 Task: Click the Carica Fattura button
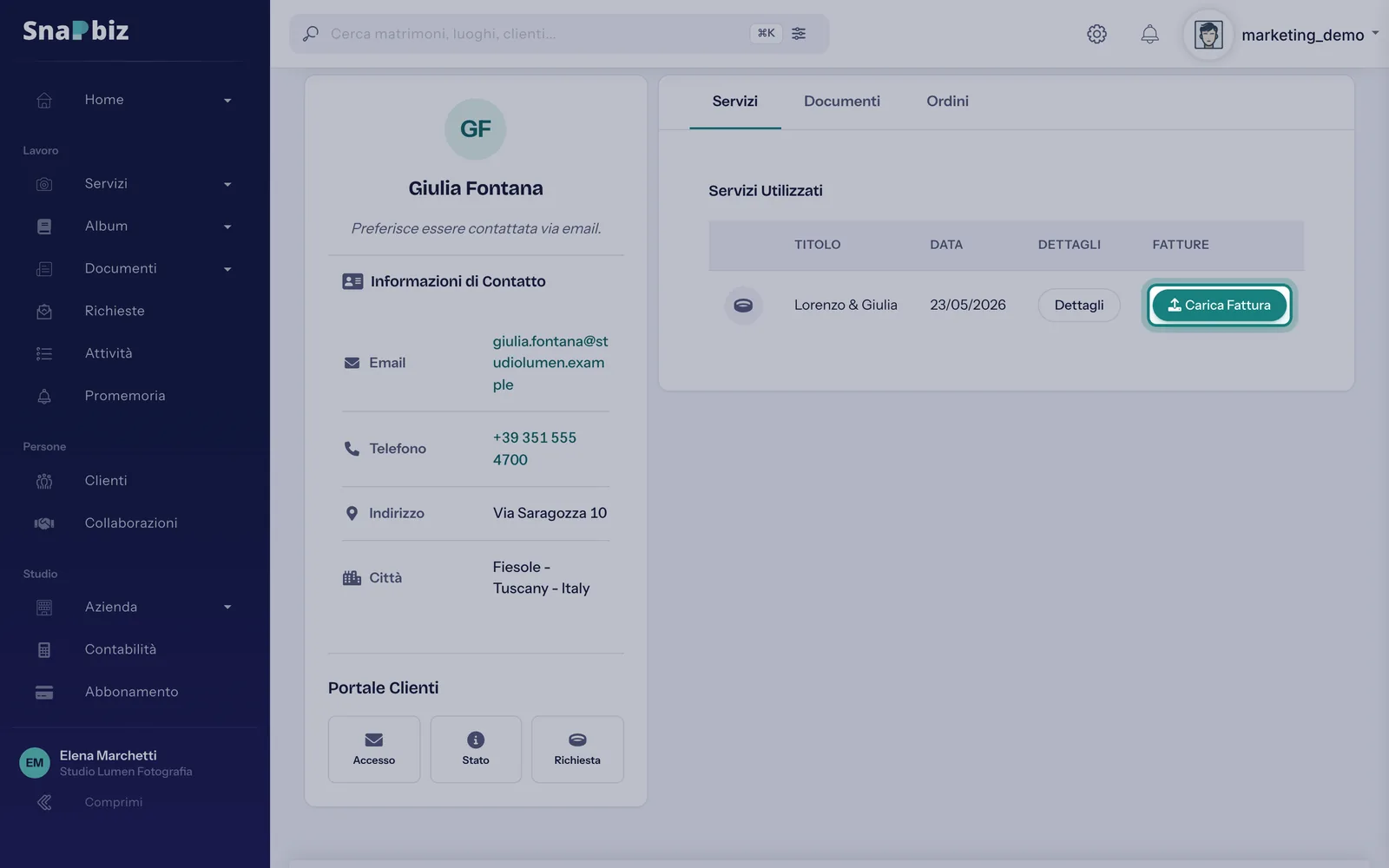[x=1219, y=305]
